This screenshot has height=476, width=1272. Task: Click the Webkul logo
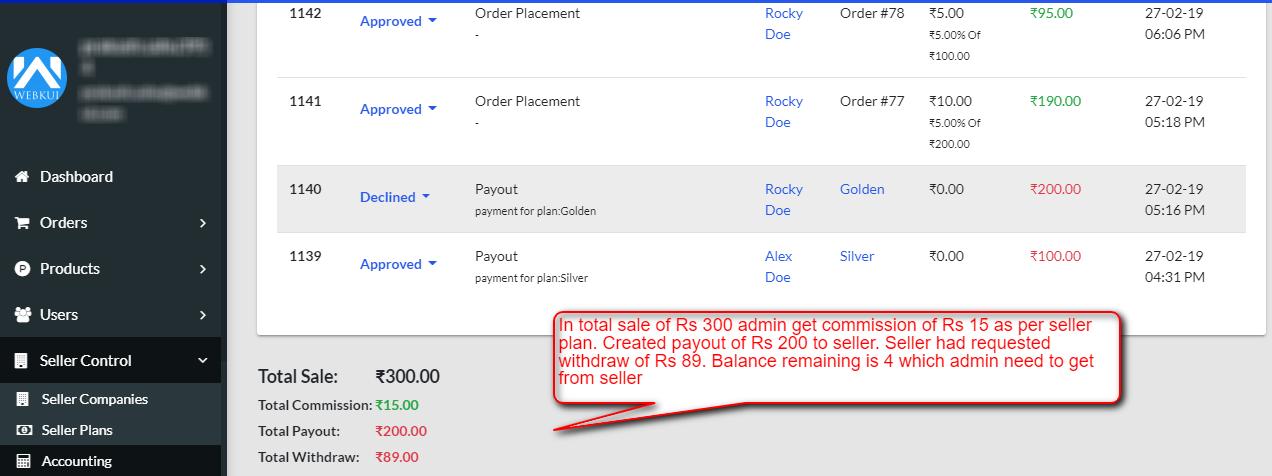36,78
